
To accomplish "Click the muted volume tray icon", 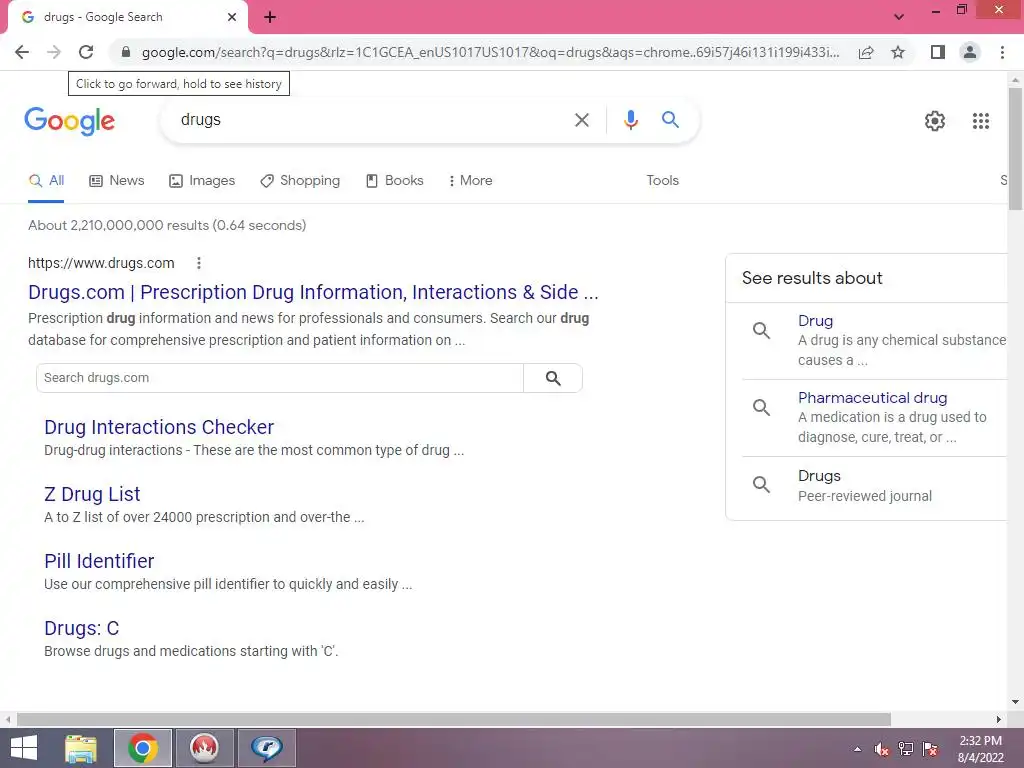I will point(881,749).
